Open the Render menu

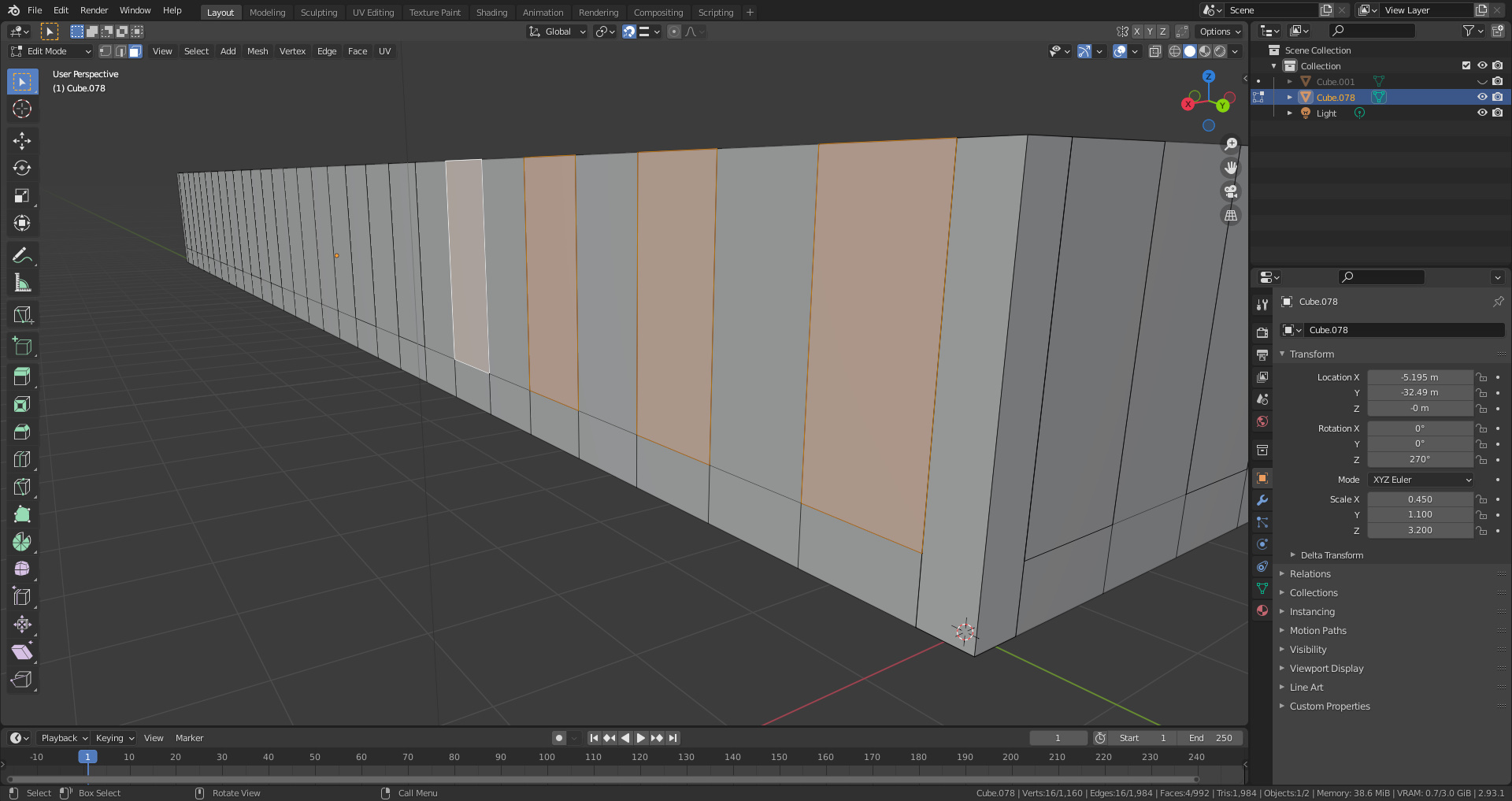tap(94, 10)
